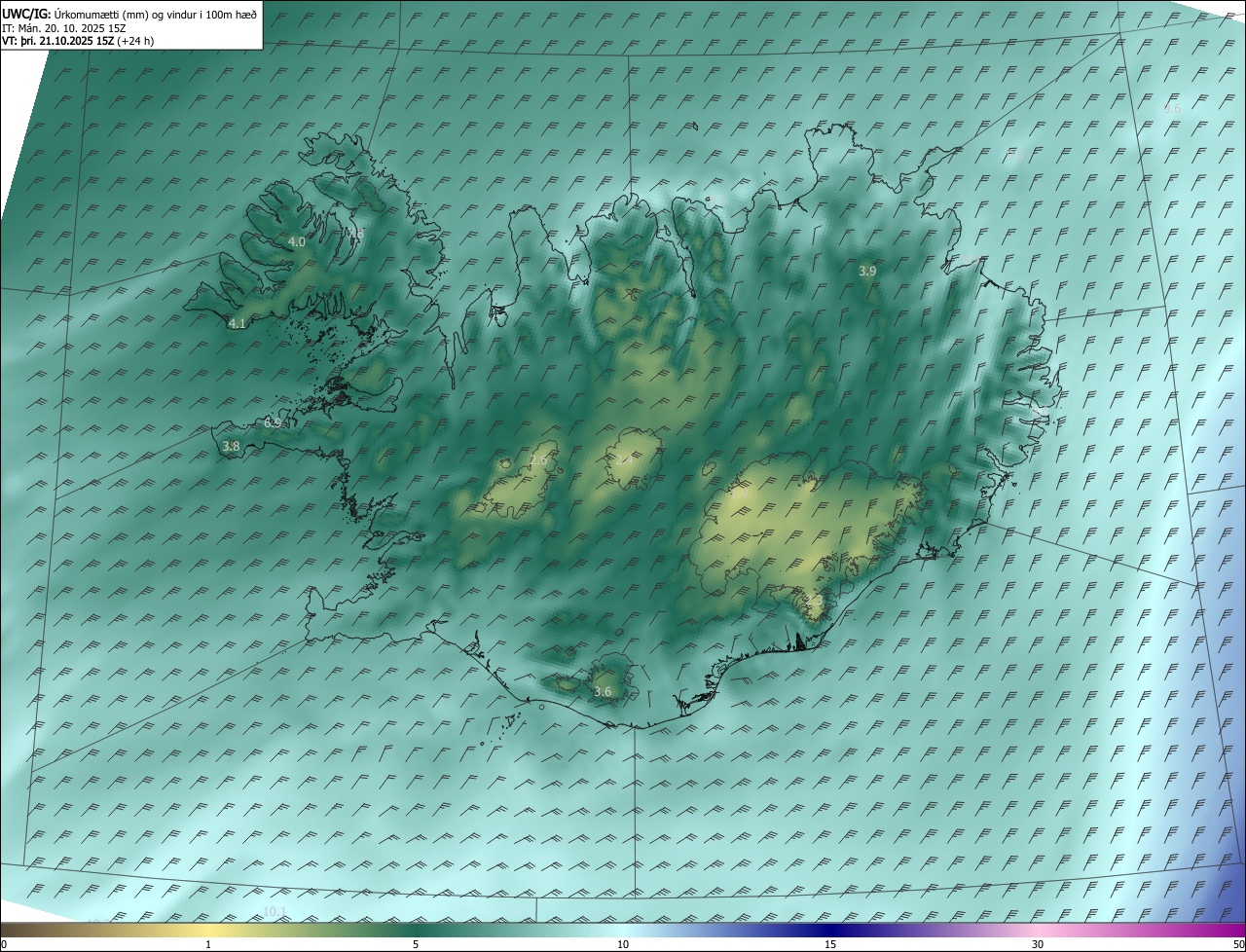Viewport: 1246px width, 952px height.
Task: Click the color scale tick label 0
Action: pyautogui.click(x=4, y=944)
